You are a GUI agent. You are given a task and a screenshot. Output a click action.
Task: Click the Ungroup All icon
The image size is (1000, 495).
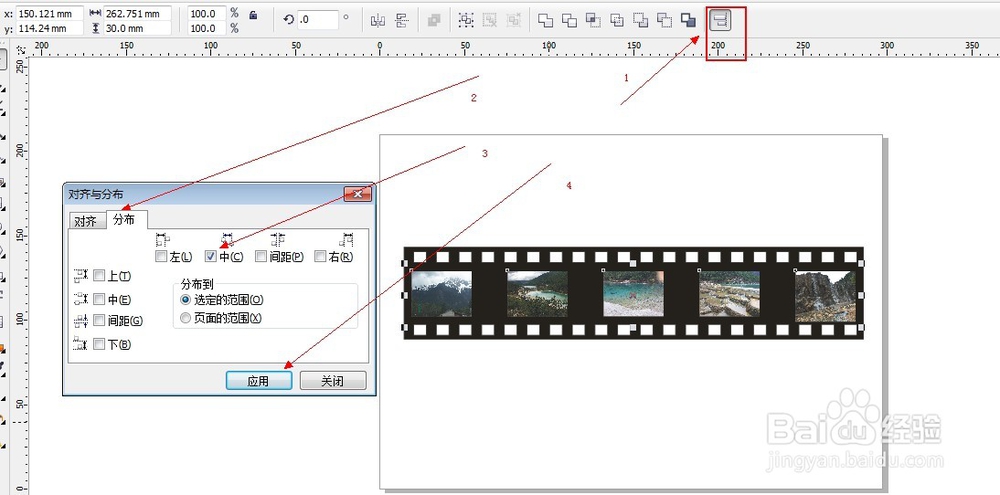tap(514, 20)
